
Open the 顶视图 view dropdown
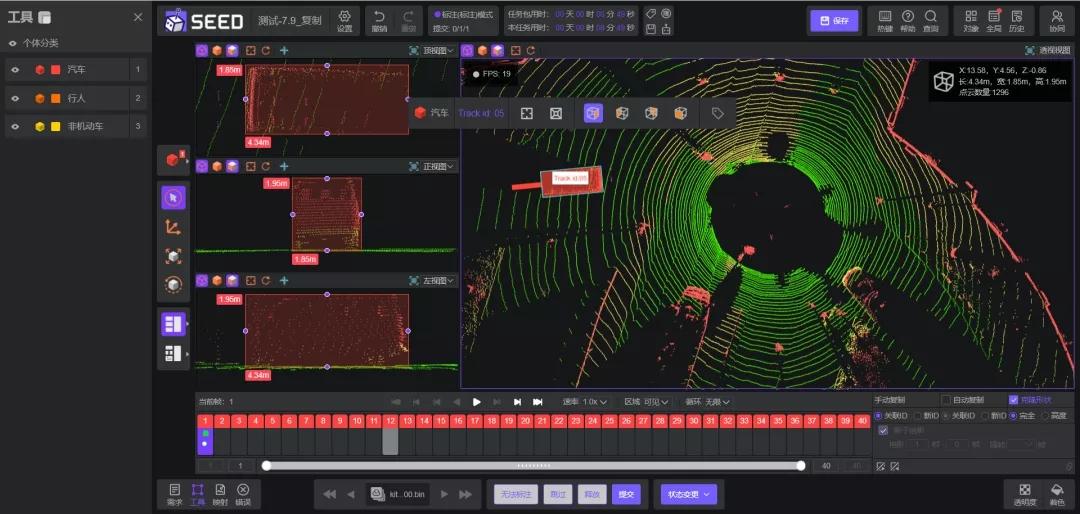[440, 50]
